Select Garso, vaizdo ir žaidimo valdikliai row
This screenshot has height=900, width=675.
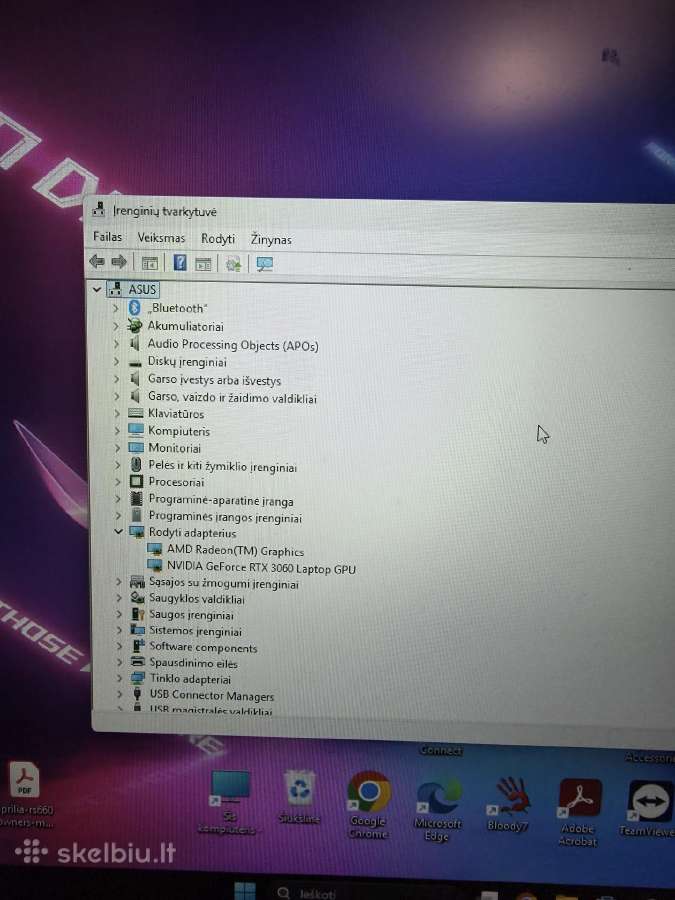(232, 397)
